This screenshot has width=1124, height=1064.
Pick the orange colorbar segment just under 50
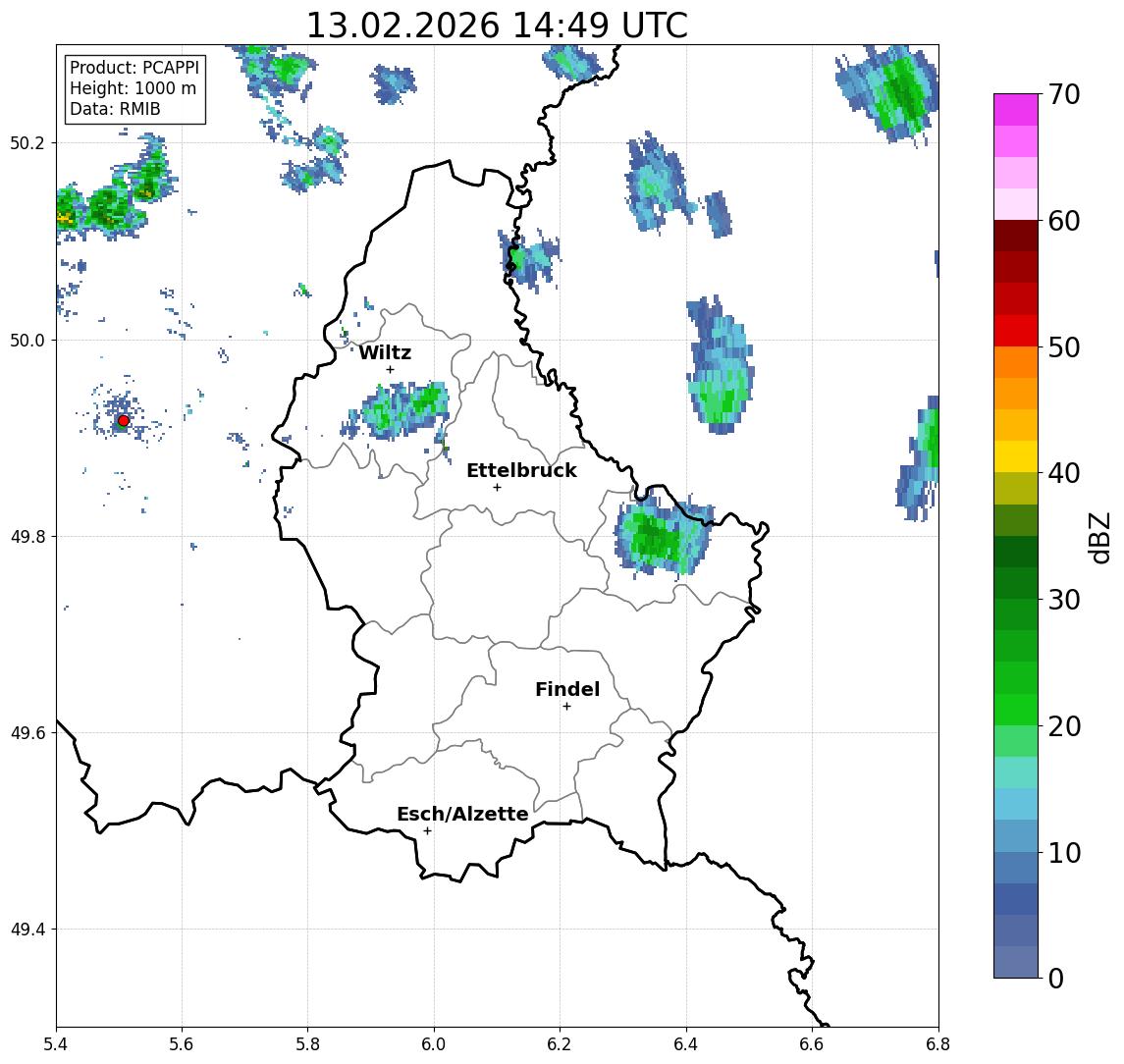(1016, 363)
